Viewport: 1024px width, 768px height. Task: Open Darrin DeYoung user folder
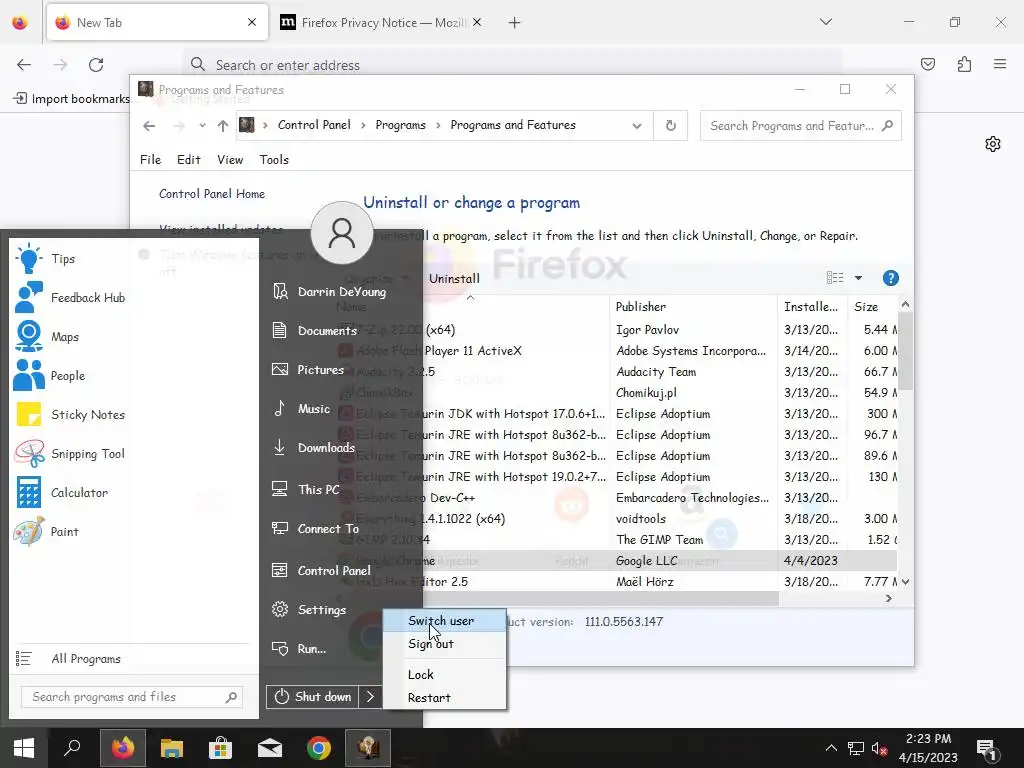(x=329, y=292)
